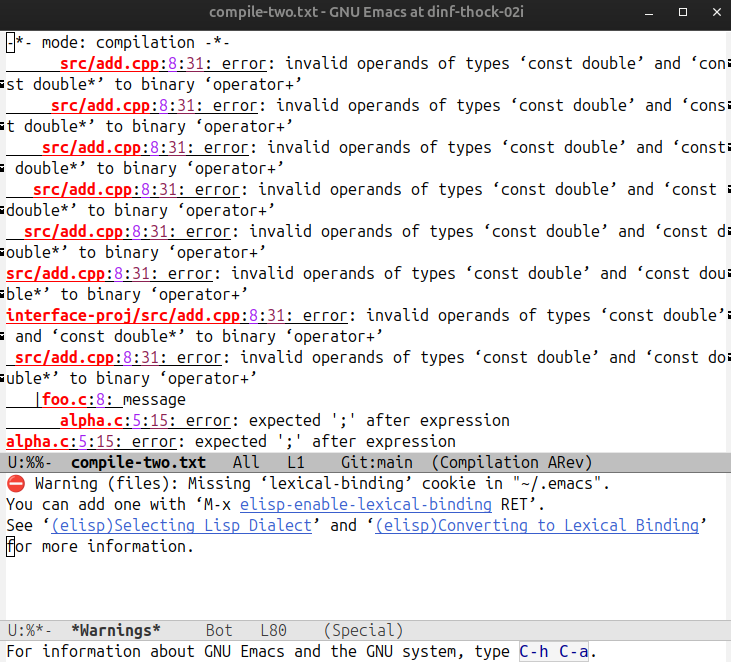
Task: Toggle modified status indicator in Warnings mode line
Action: tap(41, 630)
